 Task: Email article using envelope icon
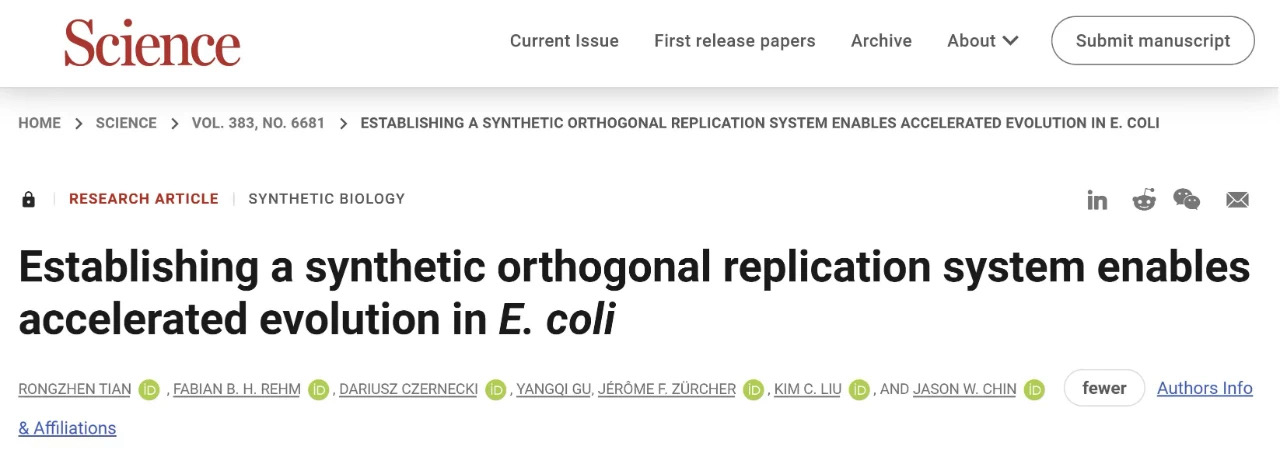click(1237, 200)
